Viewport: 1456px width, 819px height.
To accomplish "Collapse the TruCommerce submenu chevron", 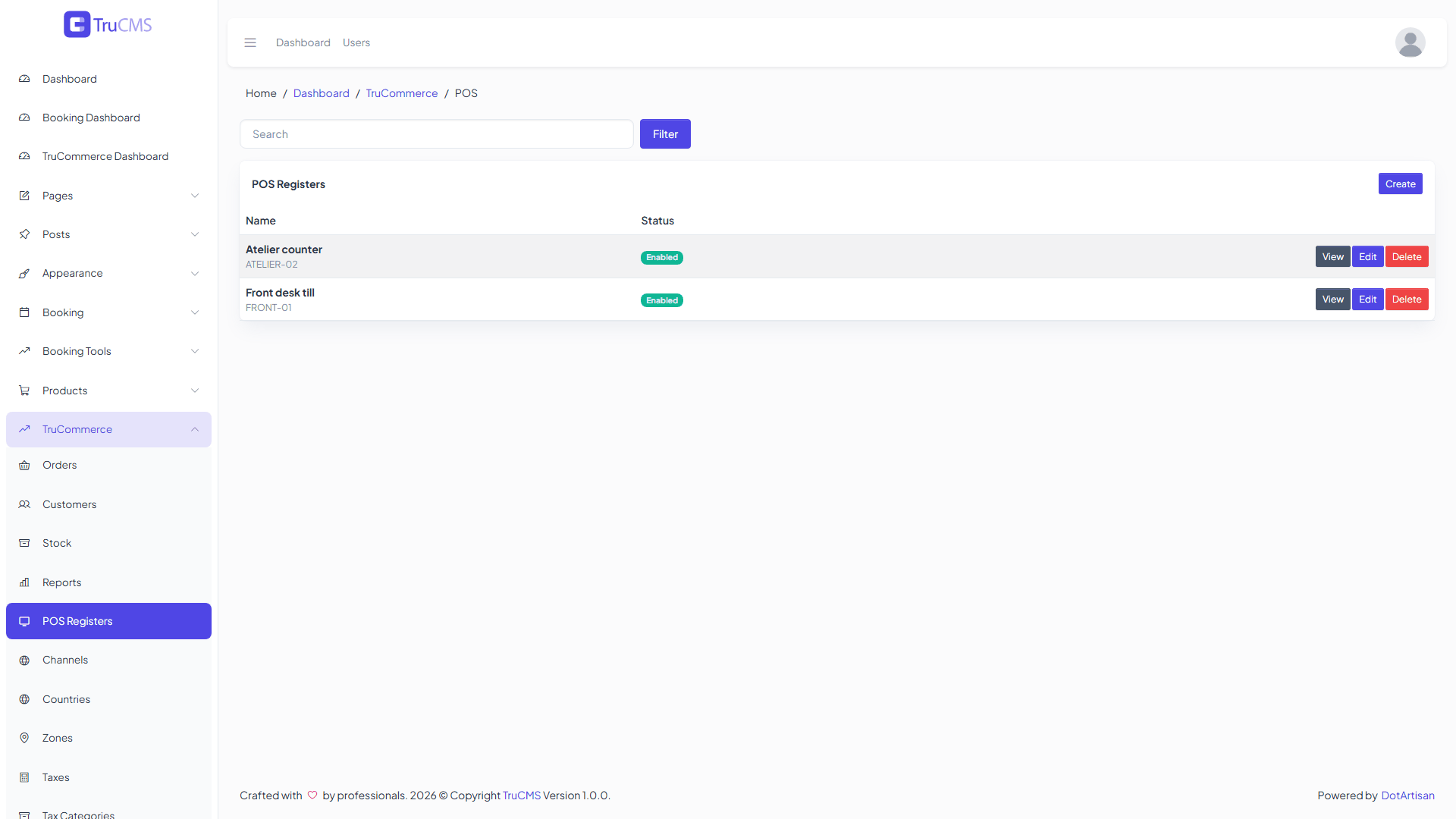I will coord(195,429).
